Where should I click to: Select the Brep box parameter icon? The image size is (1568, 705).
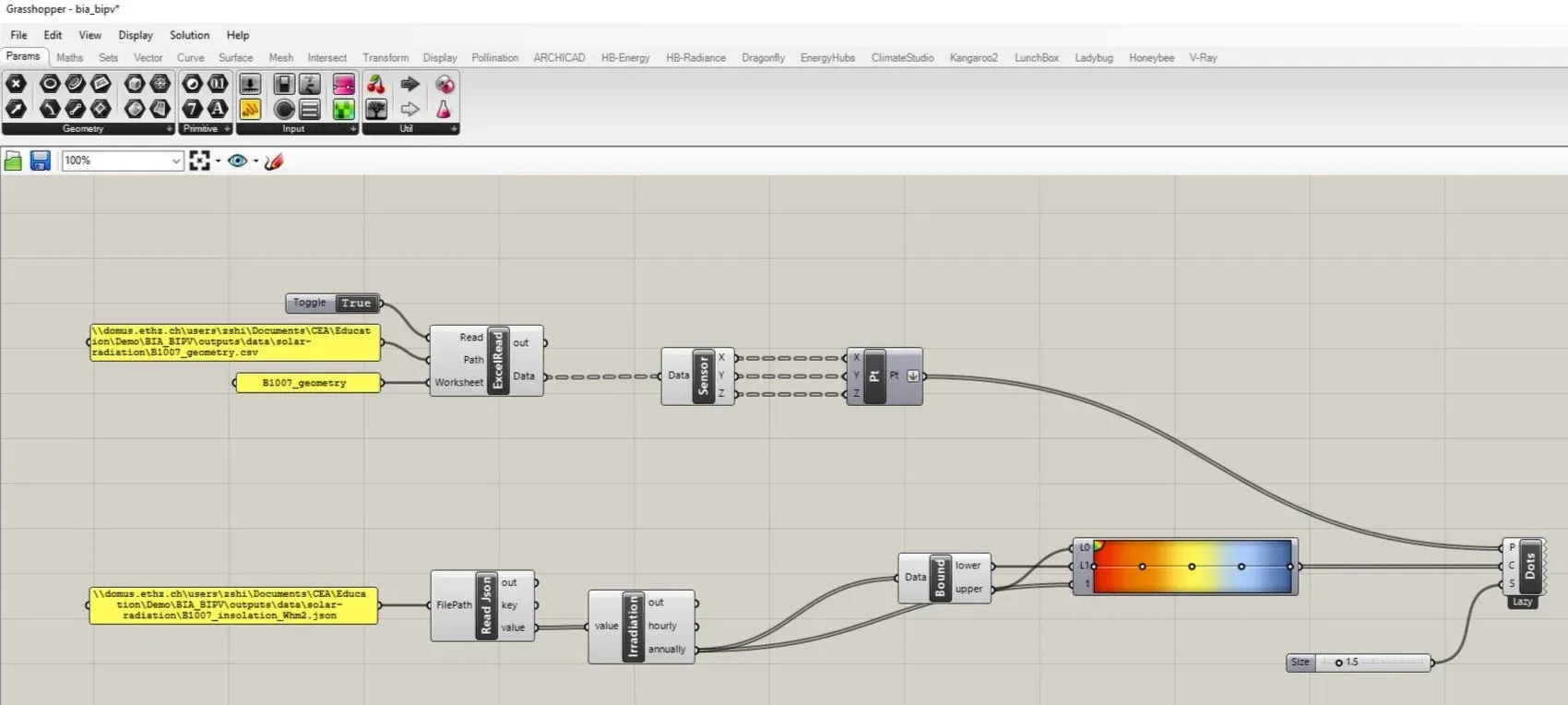(135, 84)
